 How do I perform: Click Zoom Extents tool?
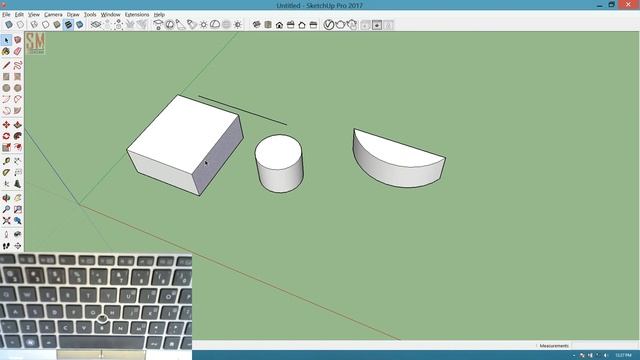tap(6, 221)
